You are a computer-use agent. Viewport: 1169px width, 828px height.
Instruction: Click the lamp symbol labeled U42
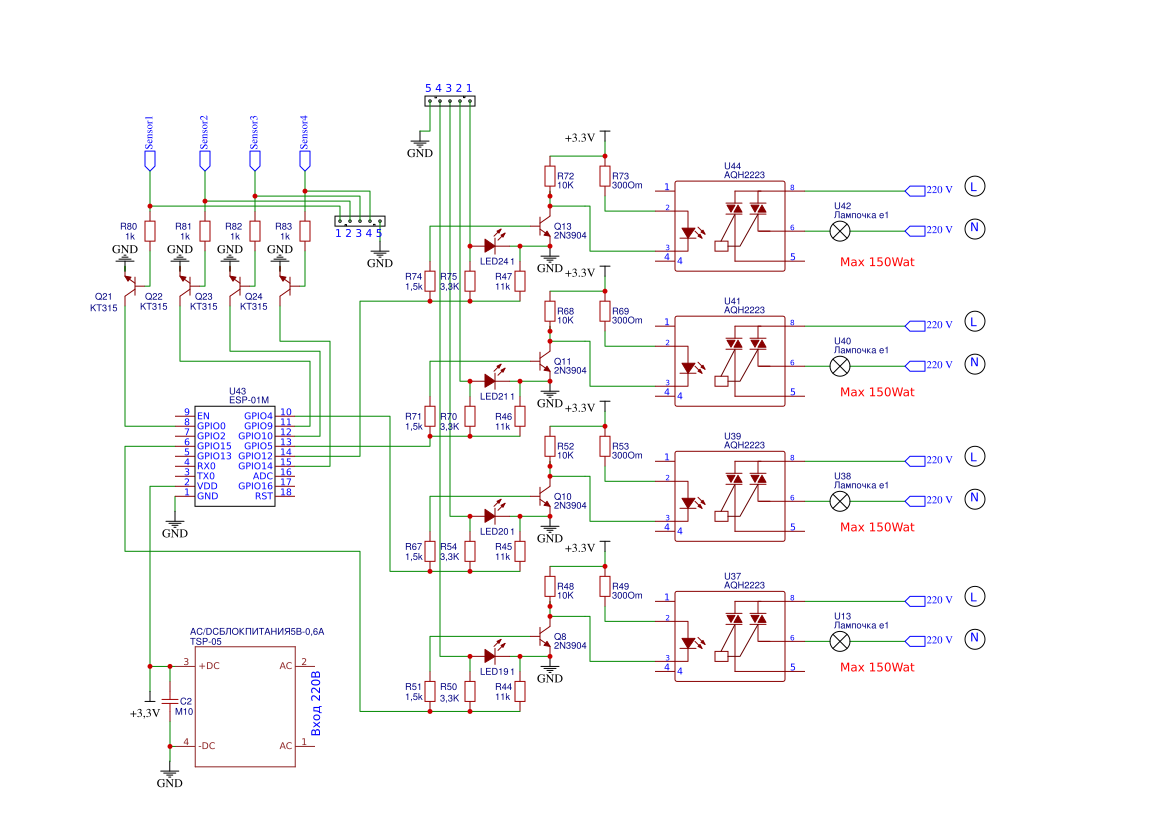pyautogui.click(x=840, y=231)
